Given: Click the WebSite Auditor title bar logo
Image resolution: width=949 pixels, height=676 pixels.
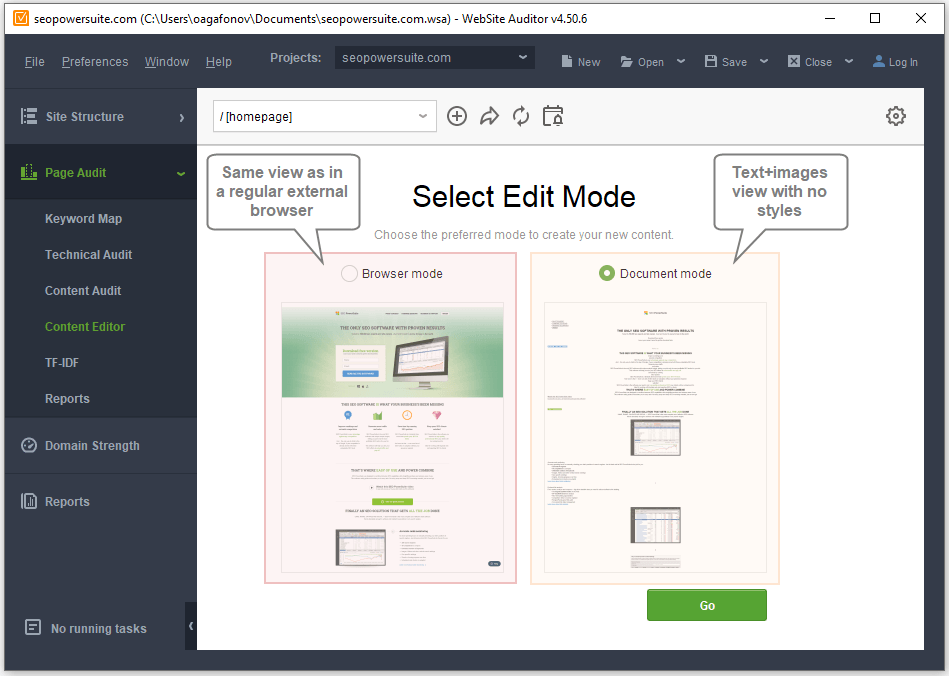Looking at the screenshot, I should click(x=21, y=18).
